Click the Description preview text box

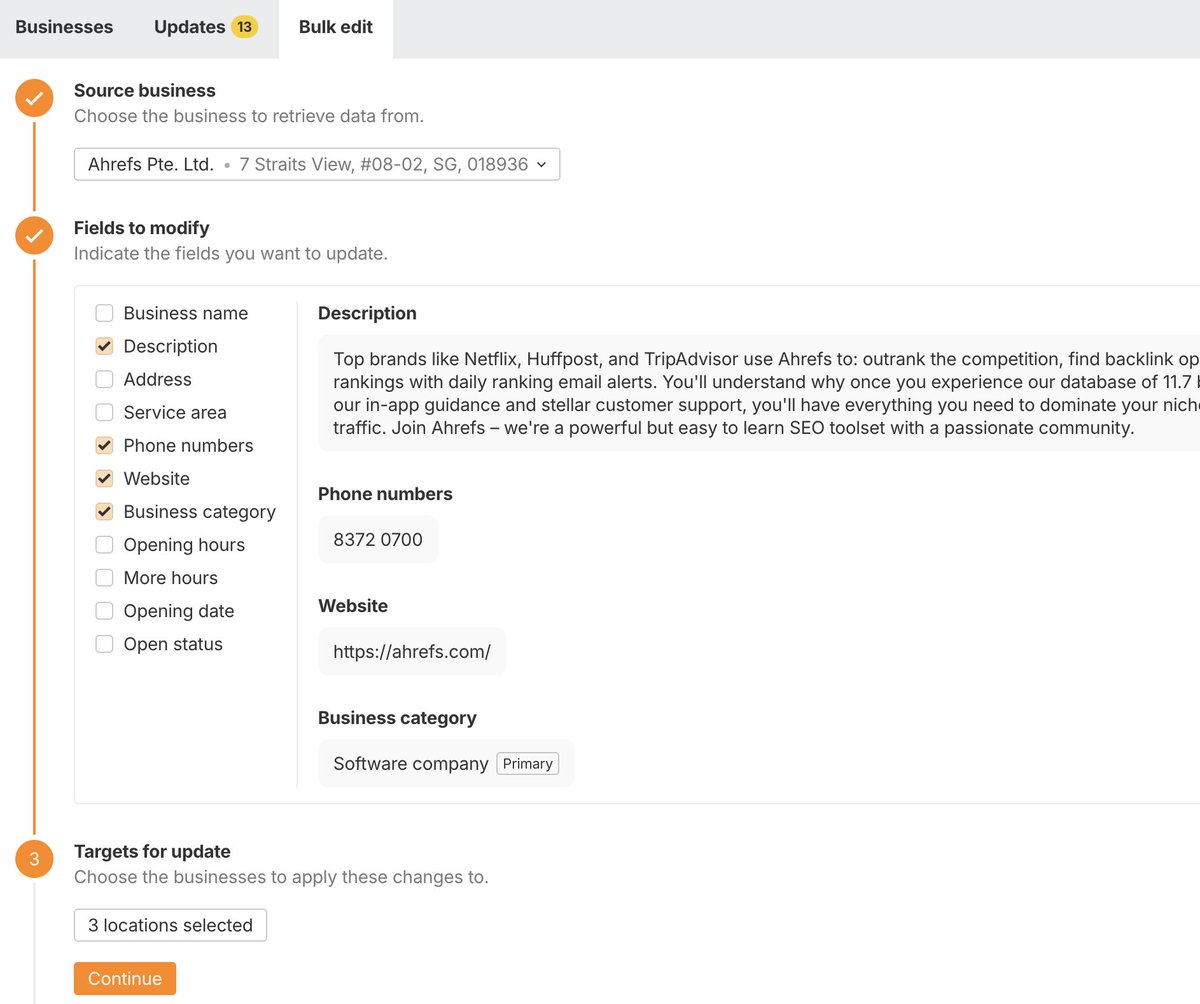759,393
